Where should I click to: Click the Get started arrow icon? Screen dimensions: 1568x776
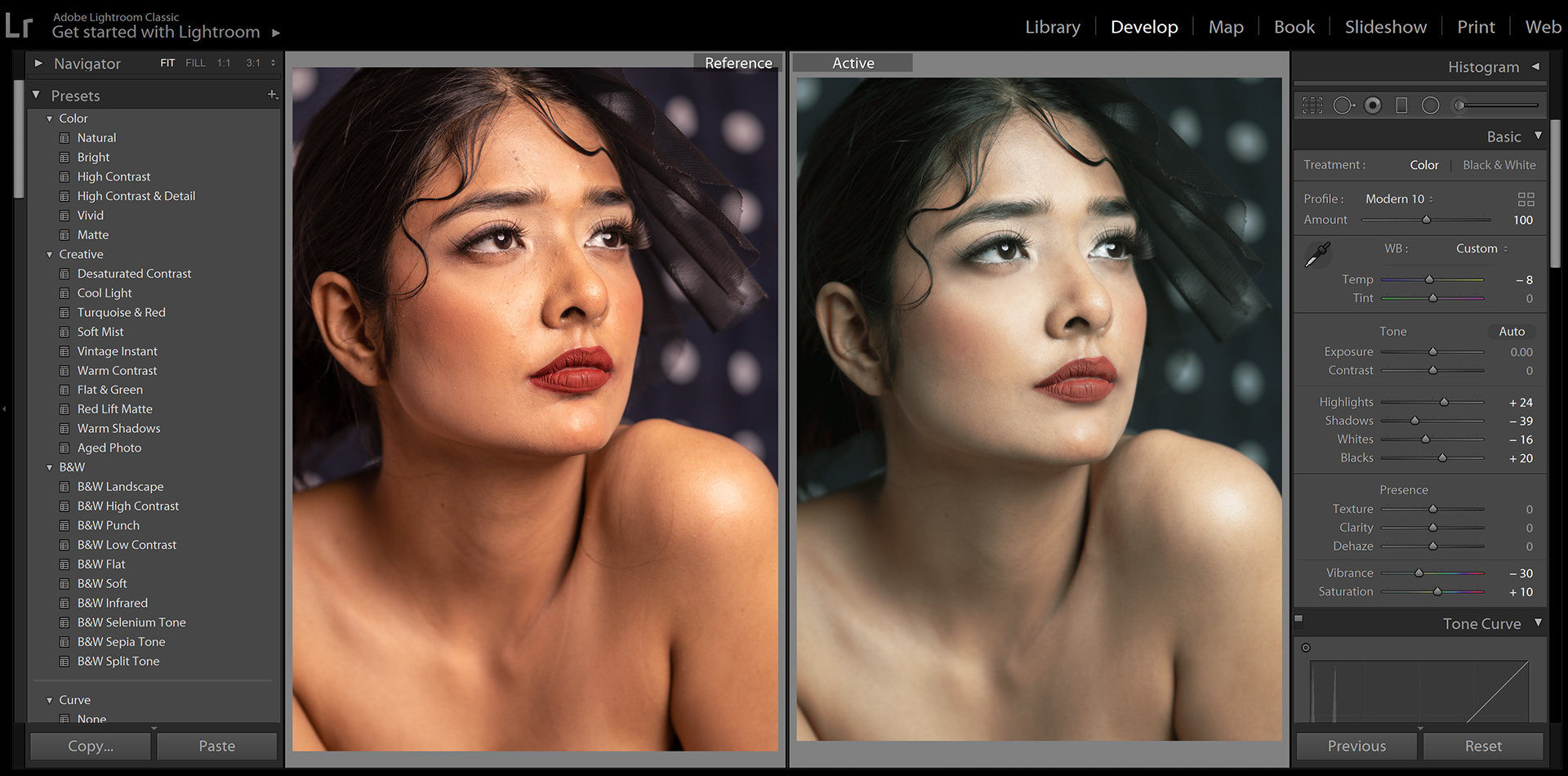coord(276,33)
